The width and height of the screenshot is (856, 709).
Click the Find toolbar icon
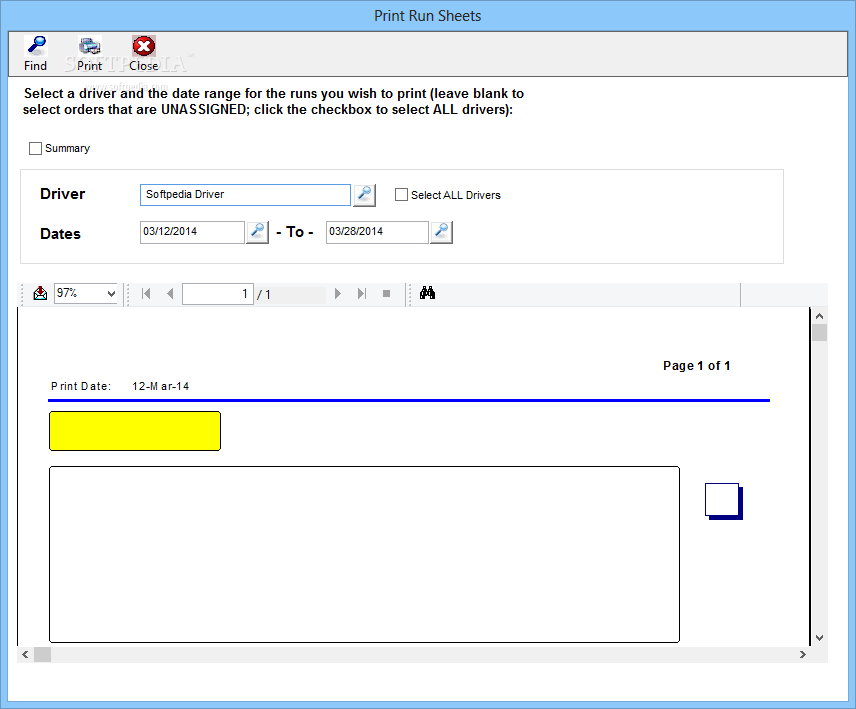(36, 53)
